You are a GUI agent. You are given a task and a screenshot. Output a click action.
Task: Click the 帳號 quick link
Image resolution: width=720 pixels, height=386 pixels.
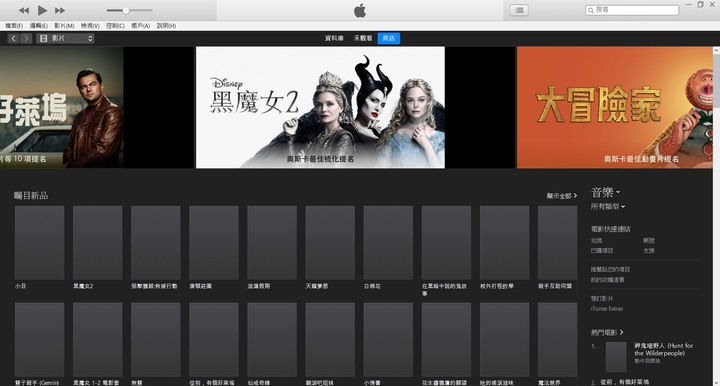[x=648, y=241]
